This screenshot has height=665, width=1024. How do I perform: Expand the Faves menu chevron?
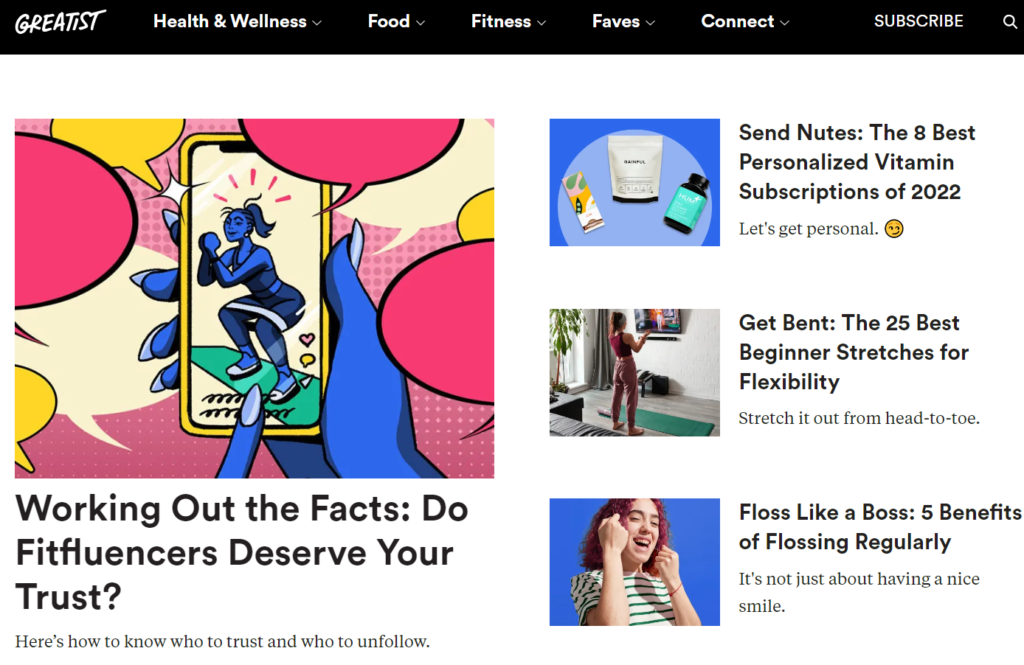[x=650, y=22]
